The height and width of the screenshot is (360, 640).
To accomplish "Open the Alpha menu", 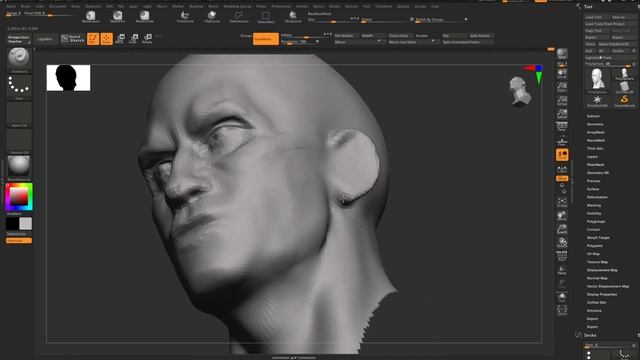I will click(11, 7).
